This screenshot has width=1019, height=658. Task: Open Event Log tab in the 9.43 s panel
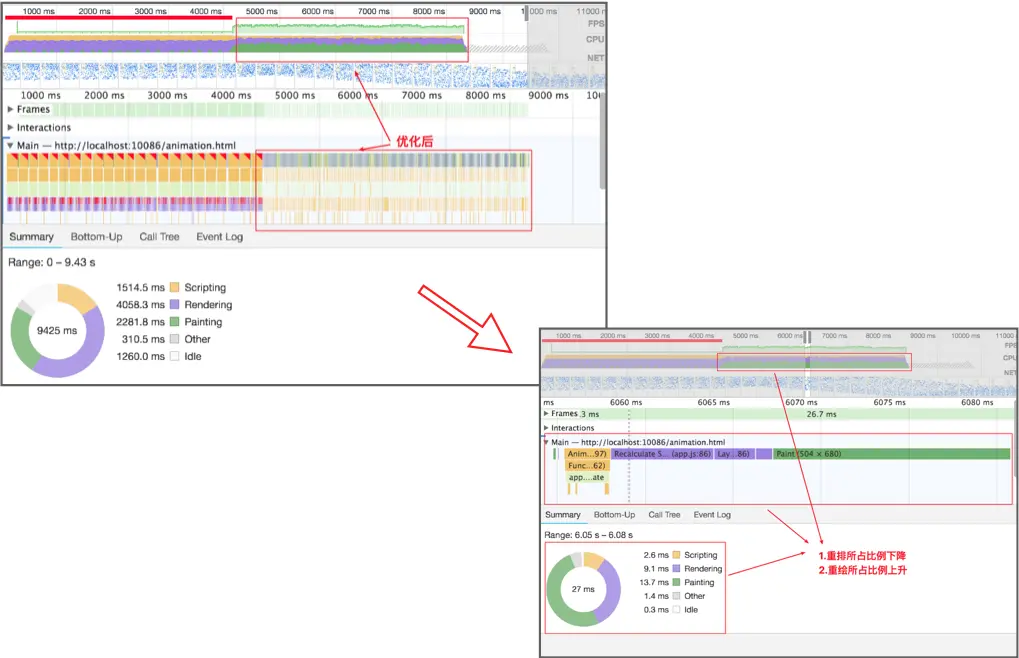click(220, 236)
